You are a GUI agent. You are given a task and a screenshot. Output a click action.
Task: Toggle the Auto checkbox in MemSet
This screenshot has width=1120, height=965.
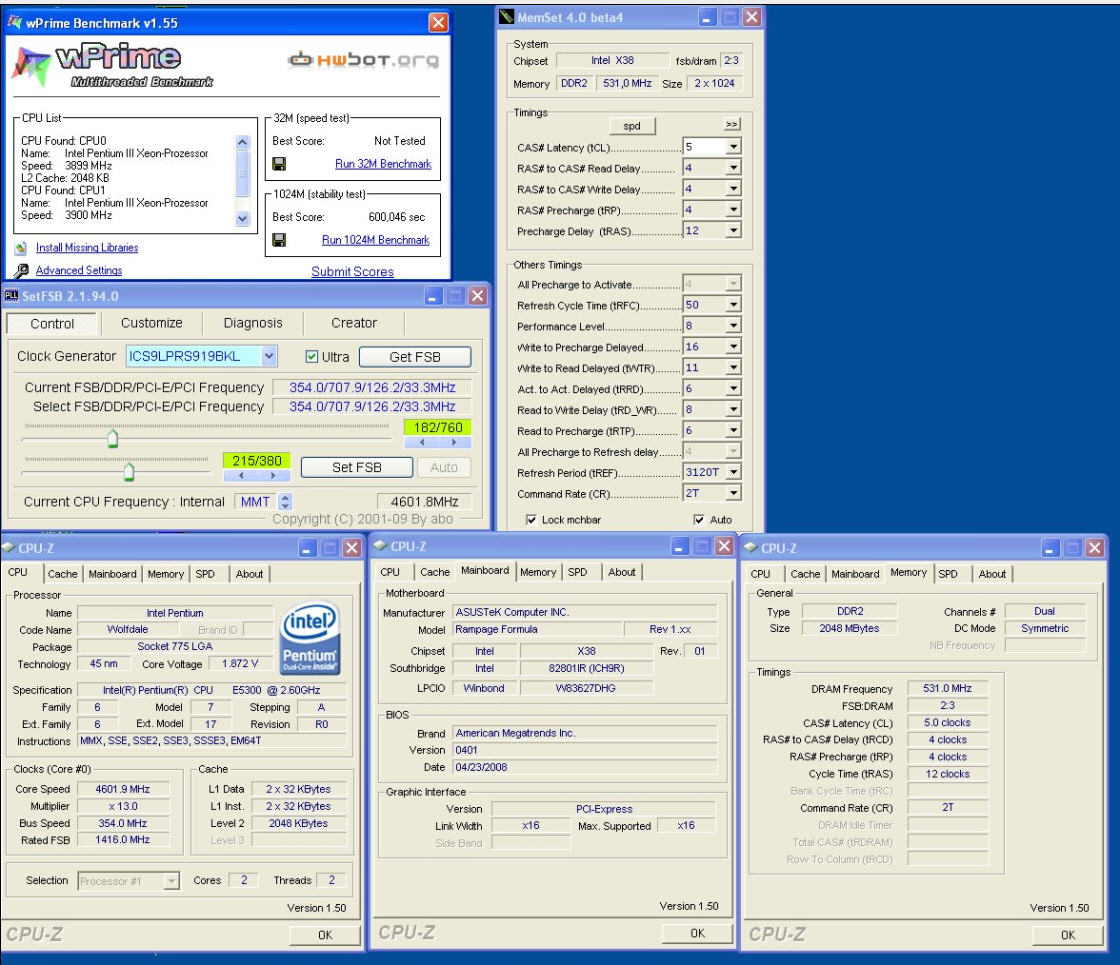click(699, 519)
